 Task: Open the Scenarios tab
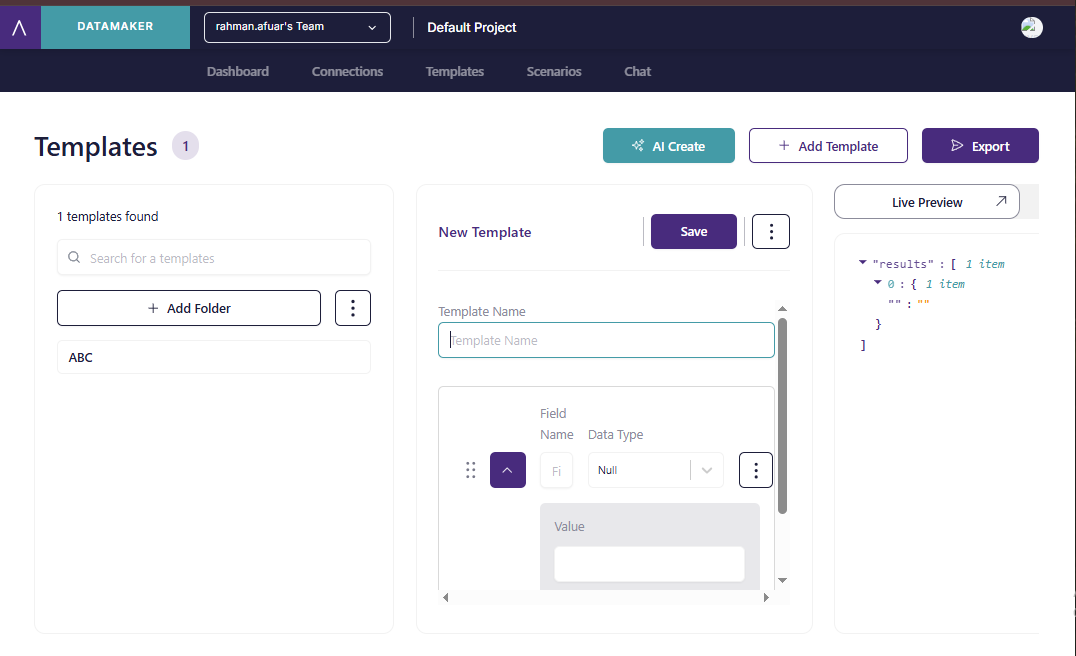pos(554,71)
